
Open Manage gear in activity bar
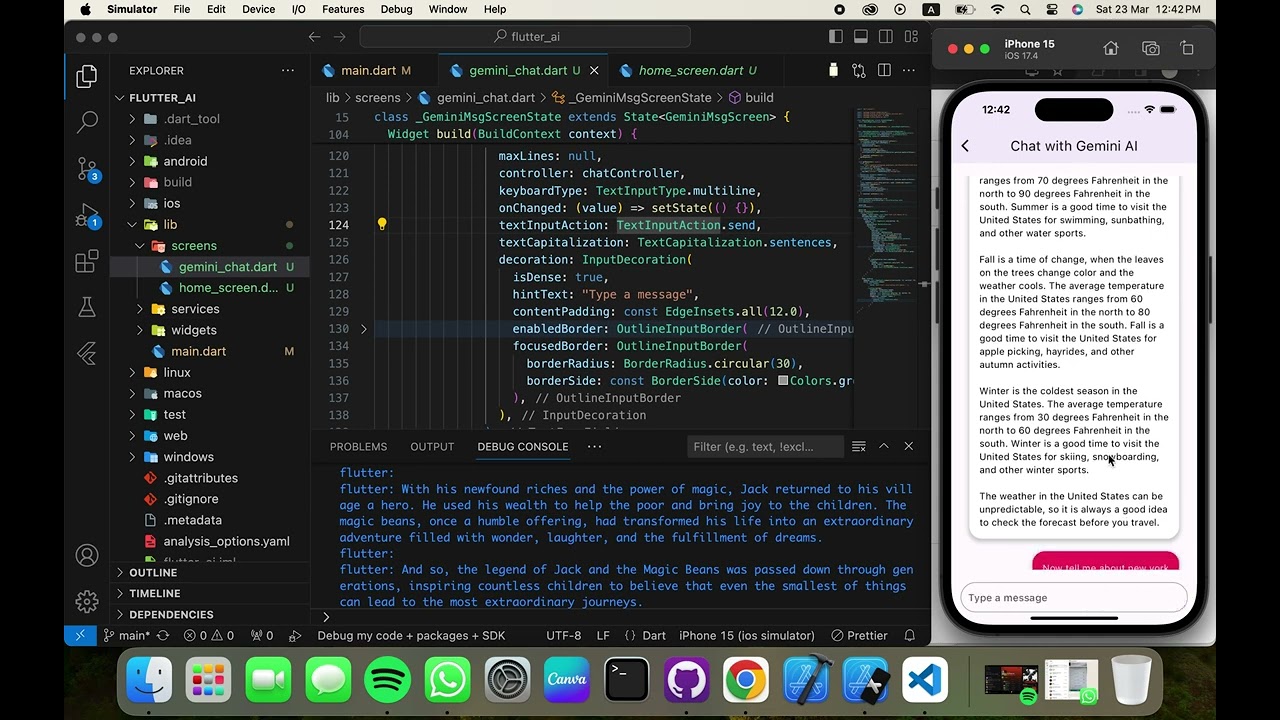[x=87, y=601]
